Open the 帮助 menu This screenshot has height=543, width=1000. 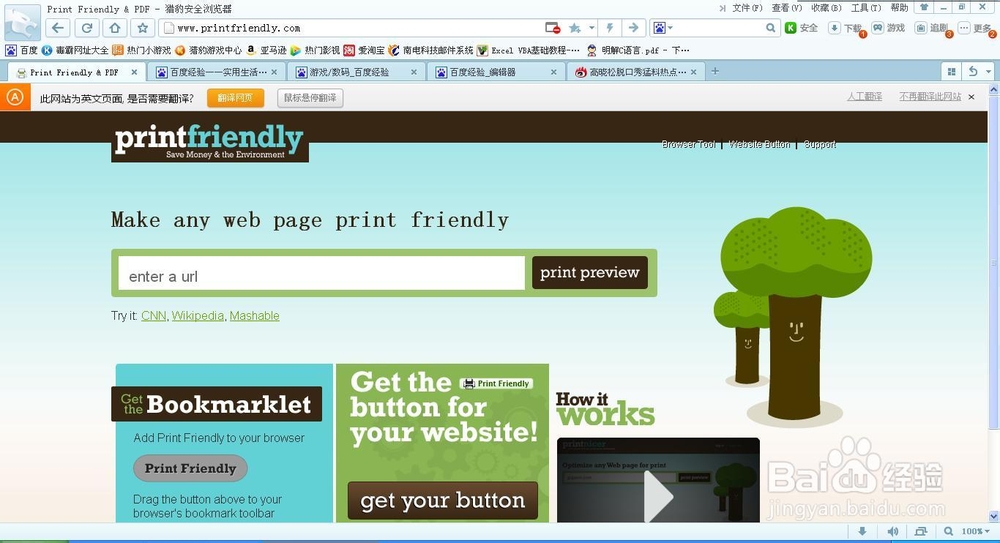point(899,8)
